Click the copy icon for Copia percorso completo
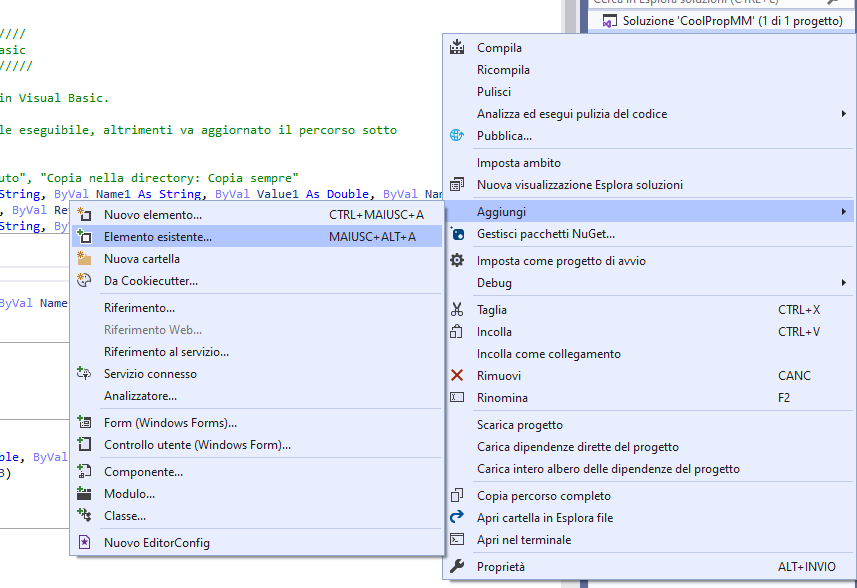The width and height of the screenshot is (857, 588). pos(457,495)
